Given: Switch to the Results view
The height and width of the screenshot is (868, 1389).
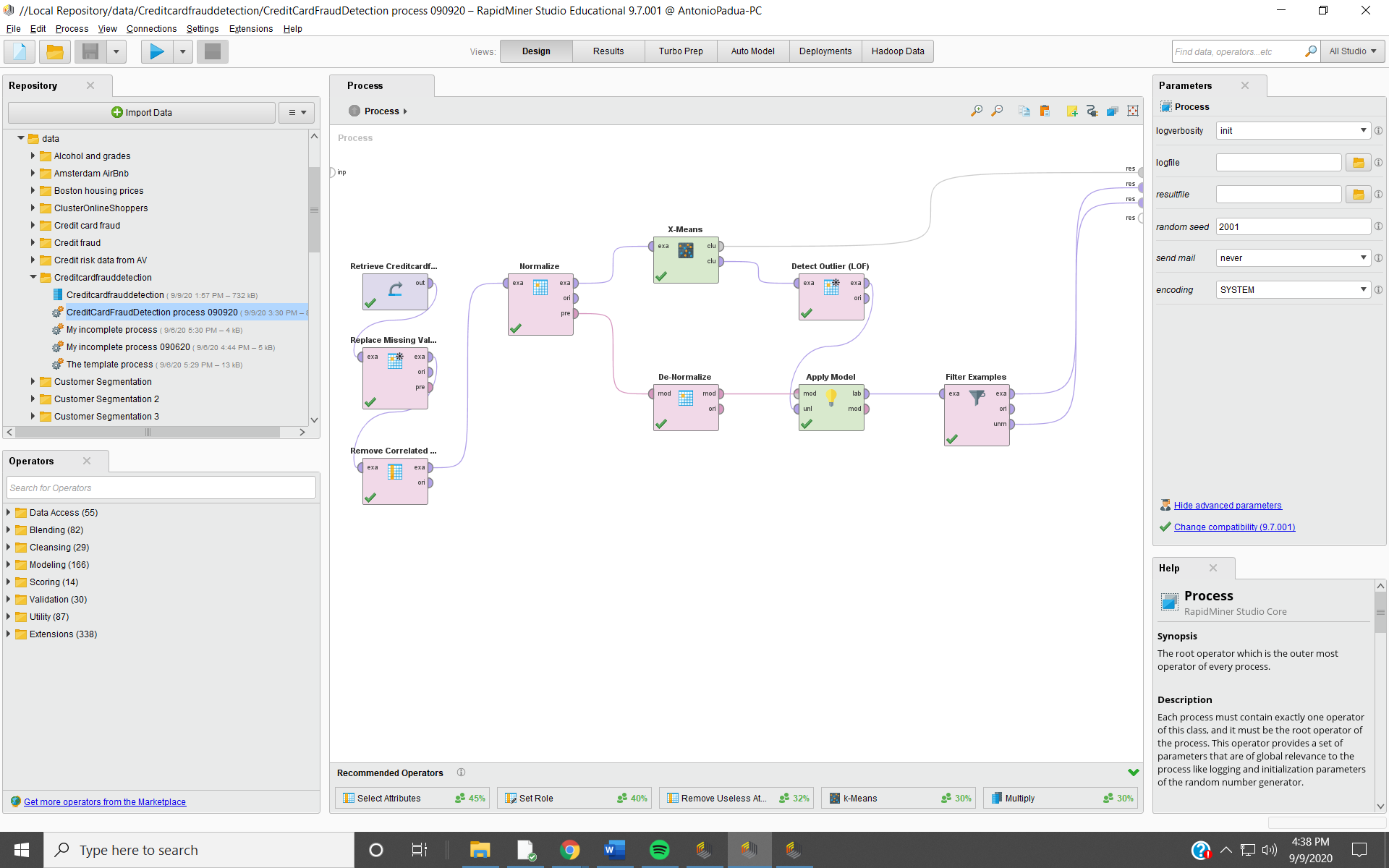Looking at the screenshot, I should click(608, 51).
